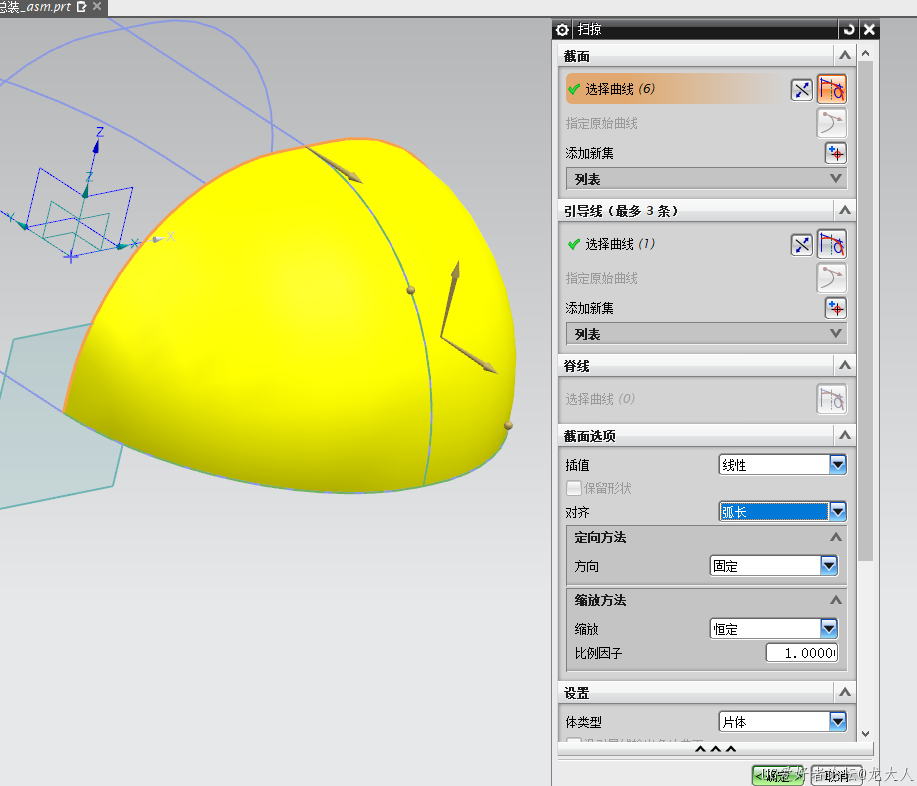Click the curve selection icon in 截面 section
The height and width of the screenshot is (786, 917).
point(832,90)
